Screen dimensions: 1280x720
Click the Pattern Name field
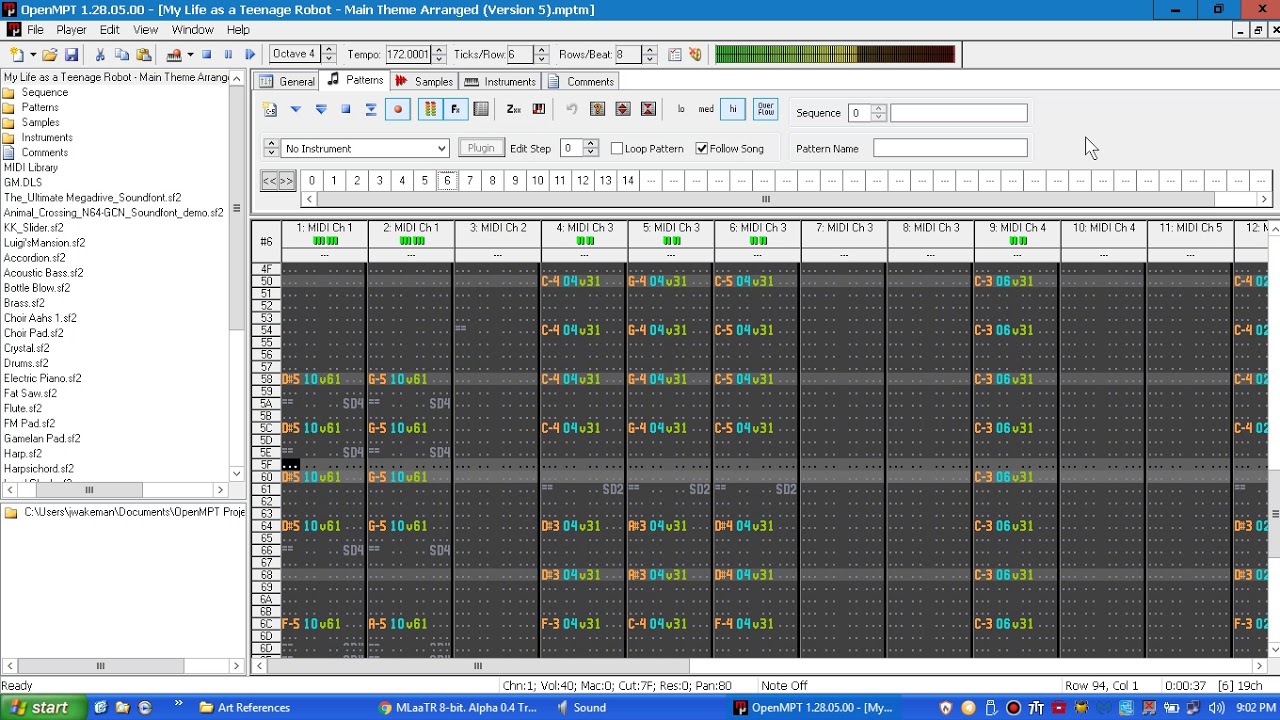950,148
